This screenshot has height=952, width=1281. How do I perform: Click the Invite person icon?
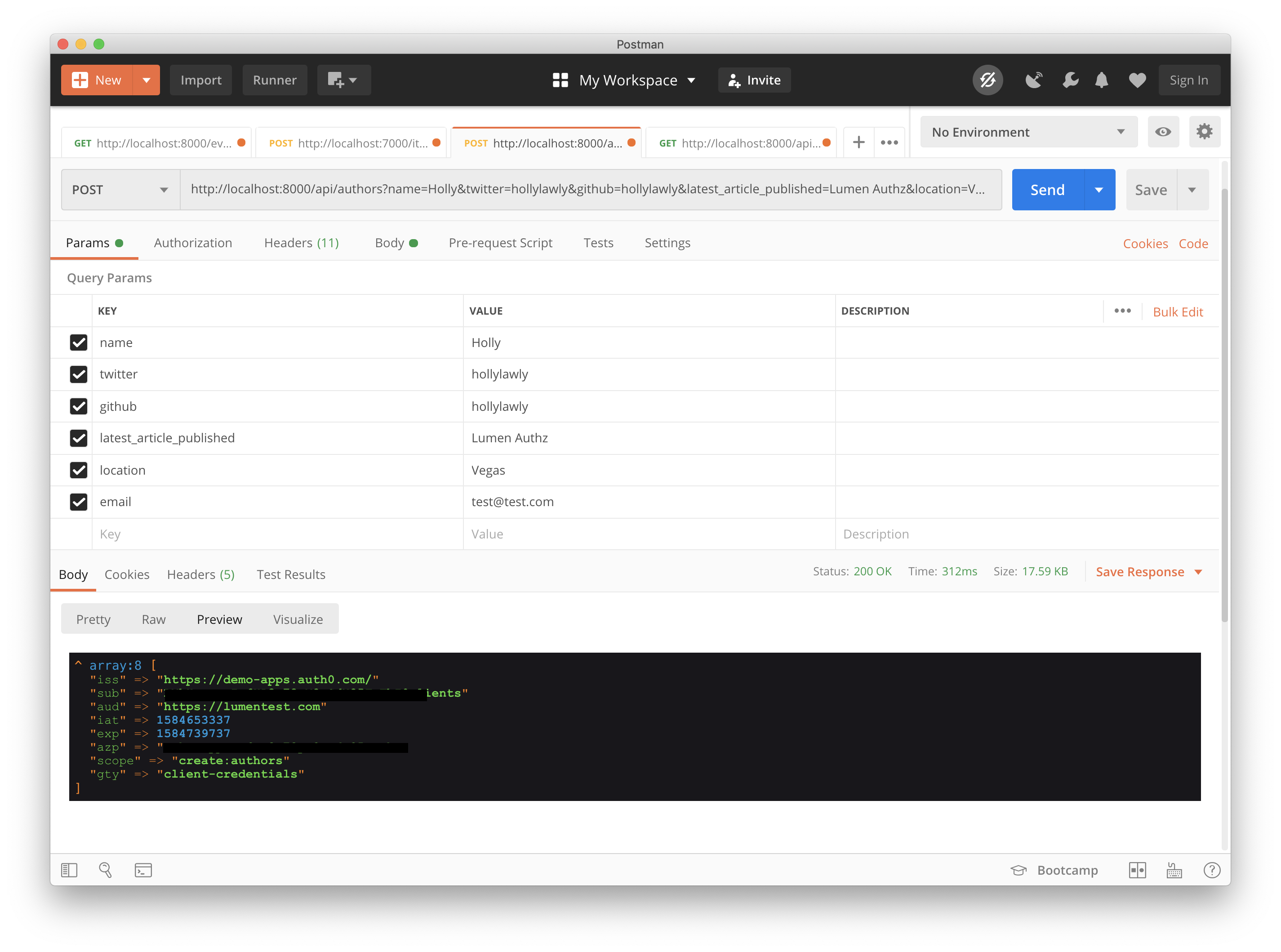[734, 80]
